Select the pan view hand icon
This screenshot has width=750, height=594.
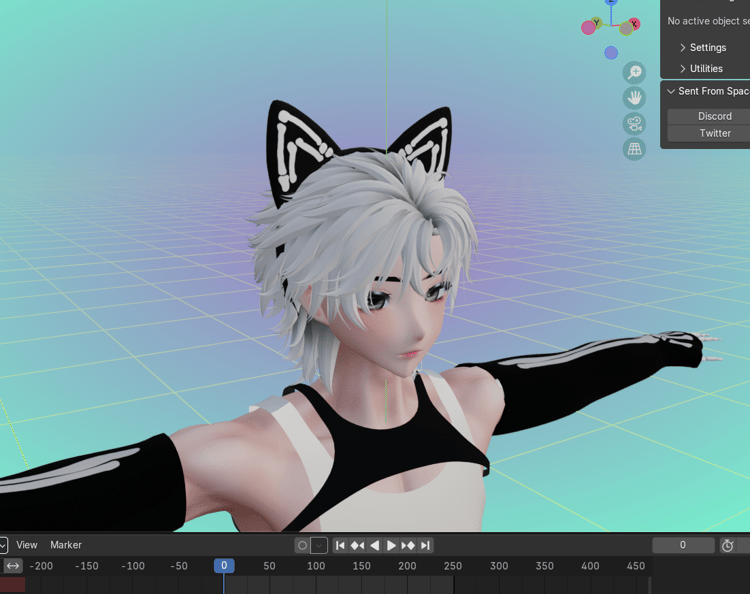(x=634, y=98)
